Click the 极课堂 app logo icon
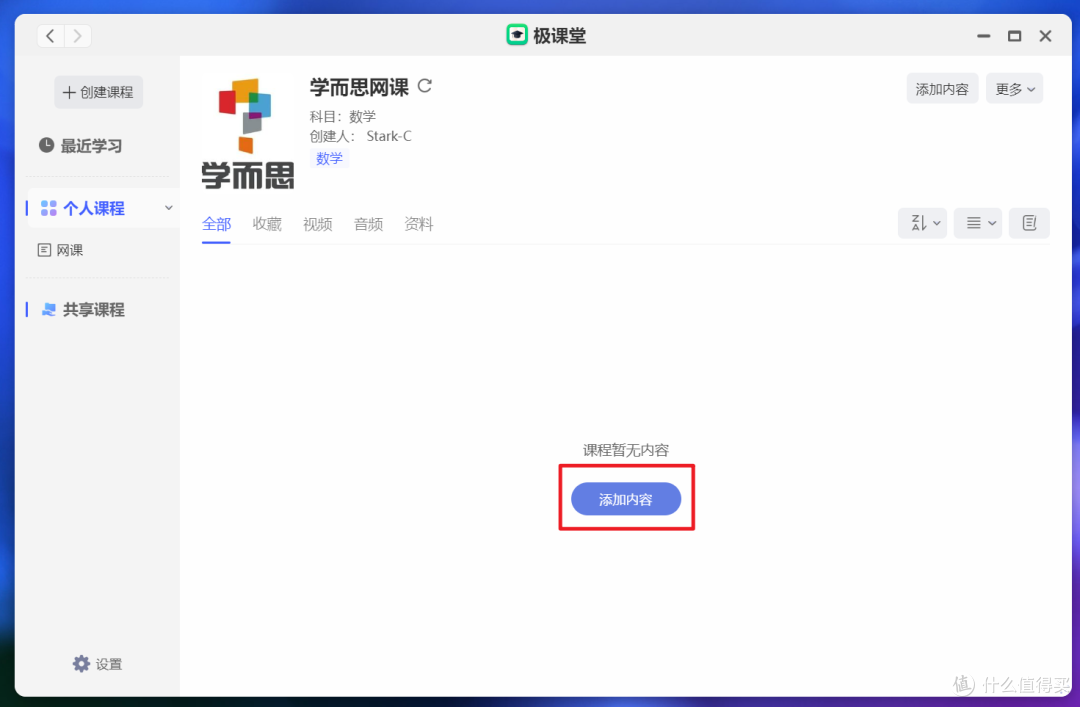 517,35
